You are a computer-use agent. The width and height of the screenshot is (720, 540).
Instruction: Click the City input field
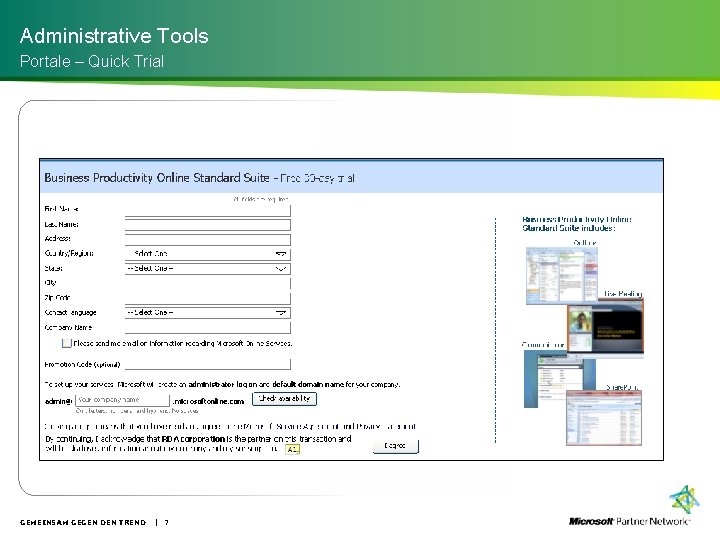(x=208, y=283)
